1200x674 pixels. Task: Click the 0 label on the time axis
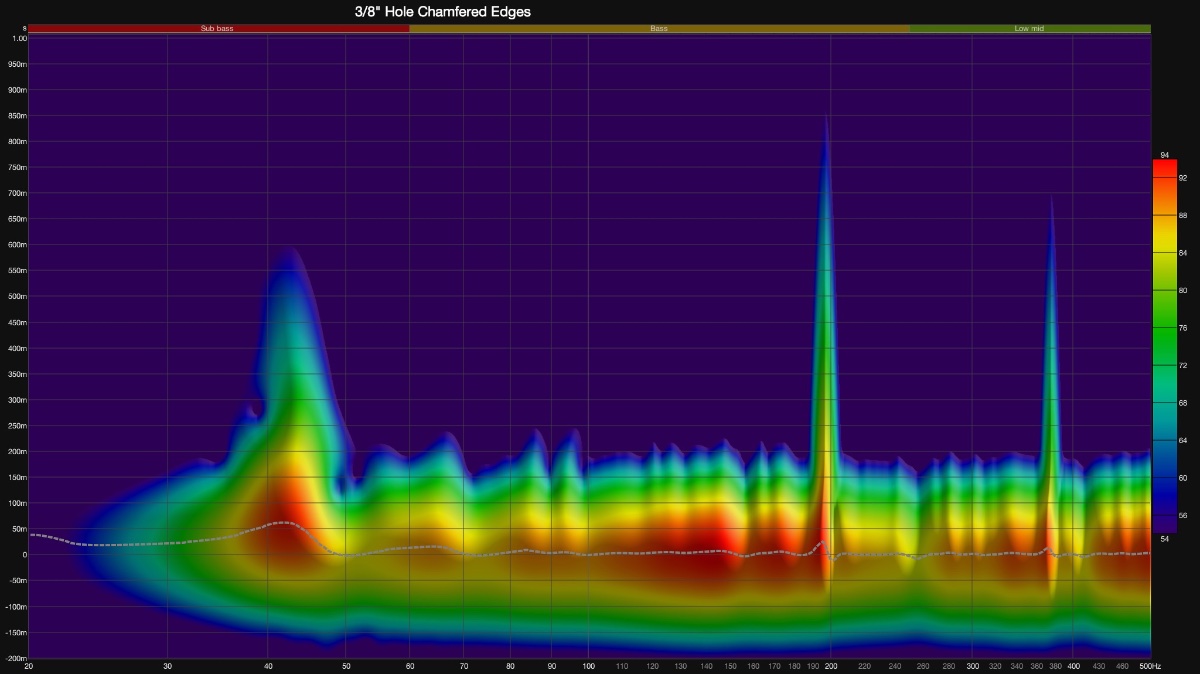[x=22, y=554]
